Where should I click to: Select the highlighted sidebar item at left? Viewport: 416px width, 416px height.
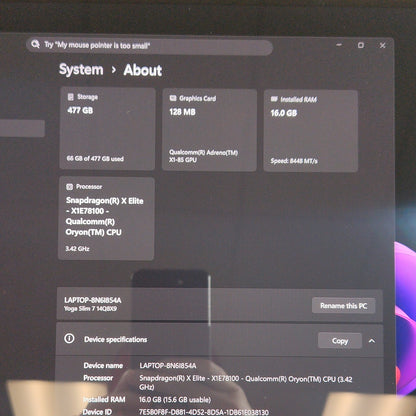coord(22,128)
